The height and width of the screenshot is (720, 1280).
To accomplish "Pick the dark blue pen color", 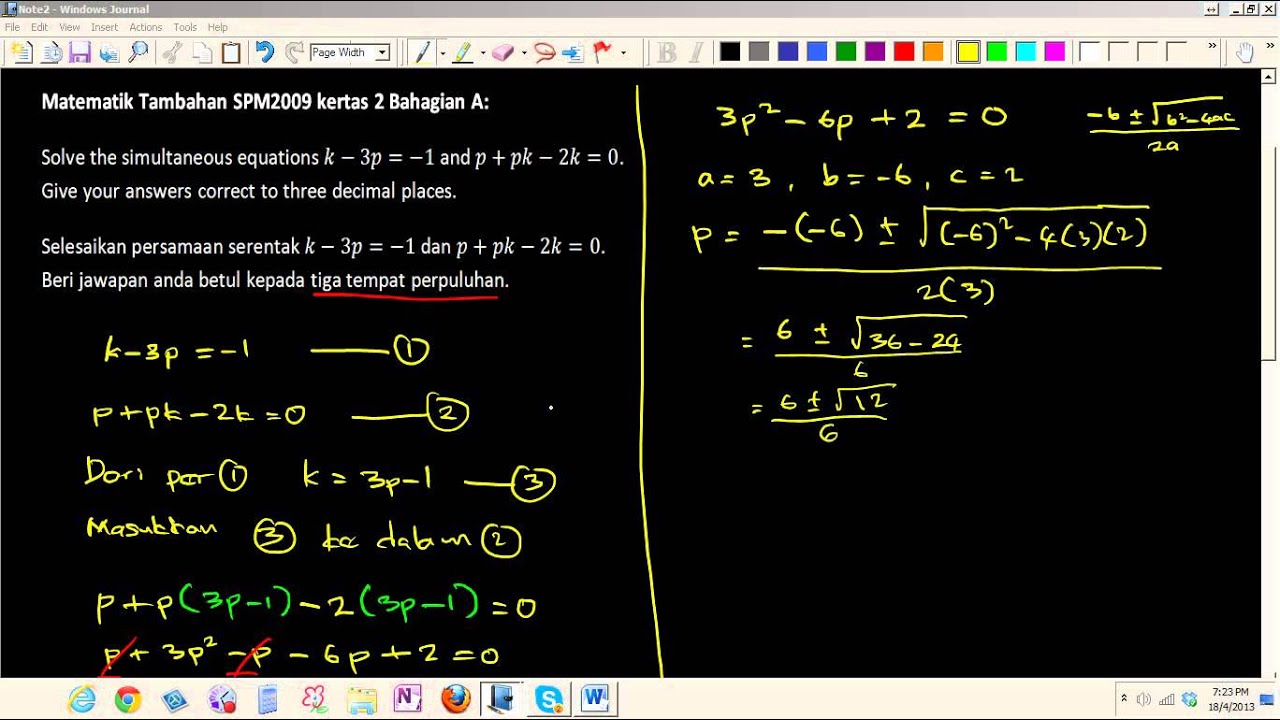I will coord(788,52).
